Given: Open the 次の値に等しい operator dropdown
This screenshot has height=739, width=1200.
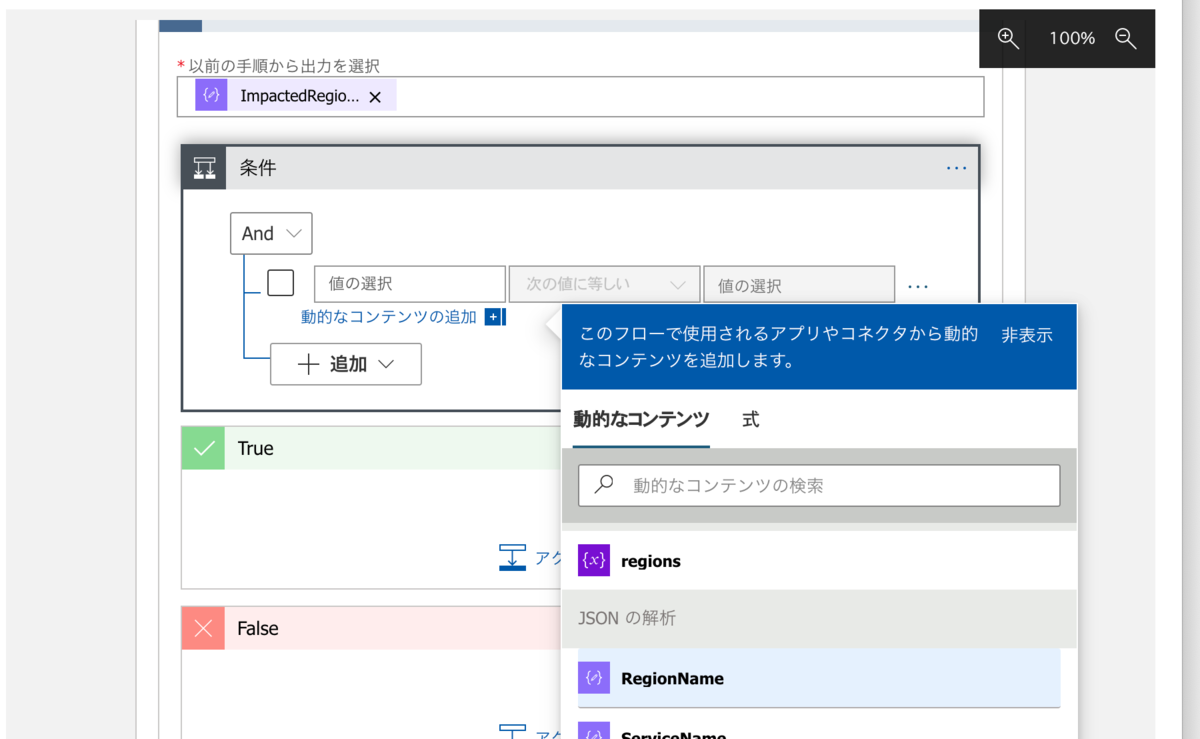Looking at the screenshot, I should [x=605, y=284].
